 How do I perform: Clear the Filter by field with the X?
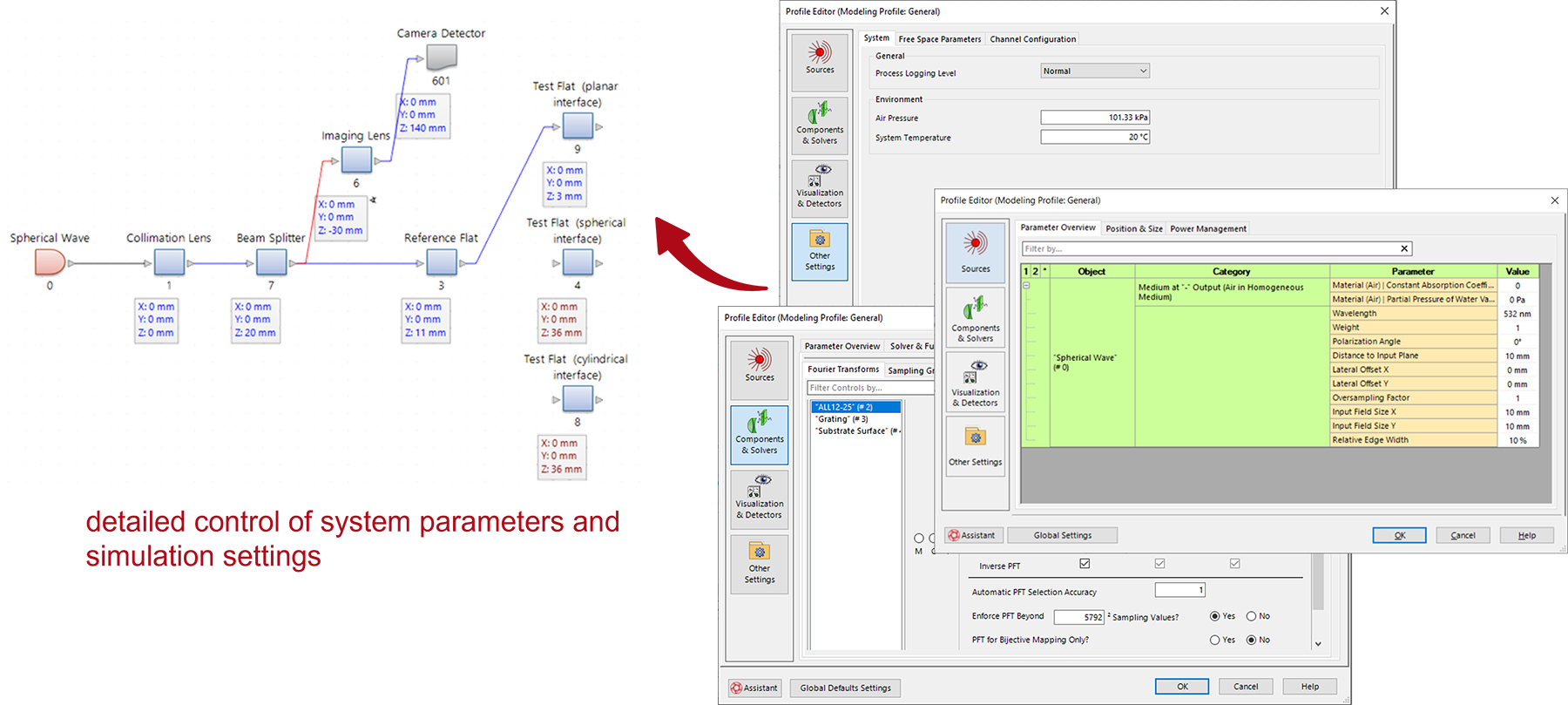[x=1403, y=249]
